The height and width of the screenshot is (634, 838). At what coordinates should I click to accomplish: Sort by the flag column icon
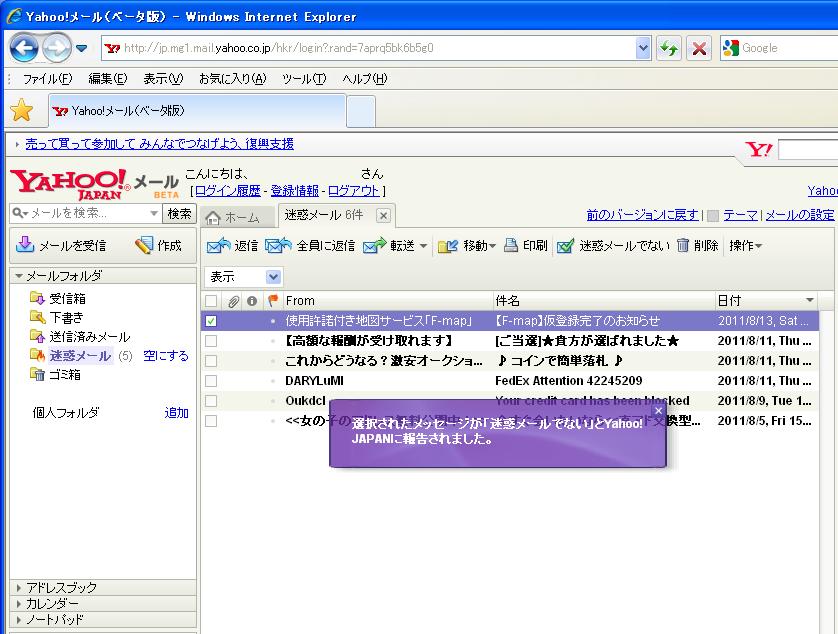tap(273, 300)
